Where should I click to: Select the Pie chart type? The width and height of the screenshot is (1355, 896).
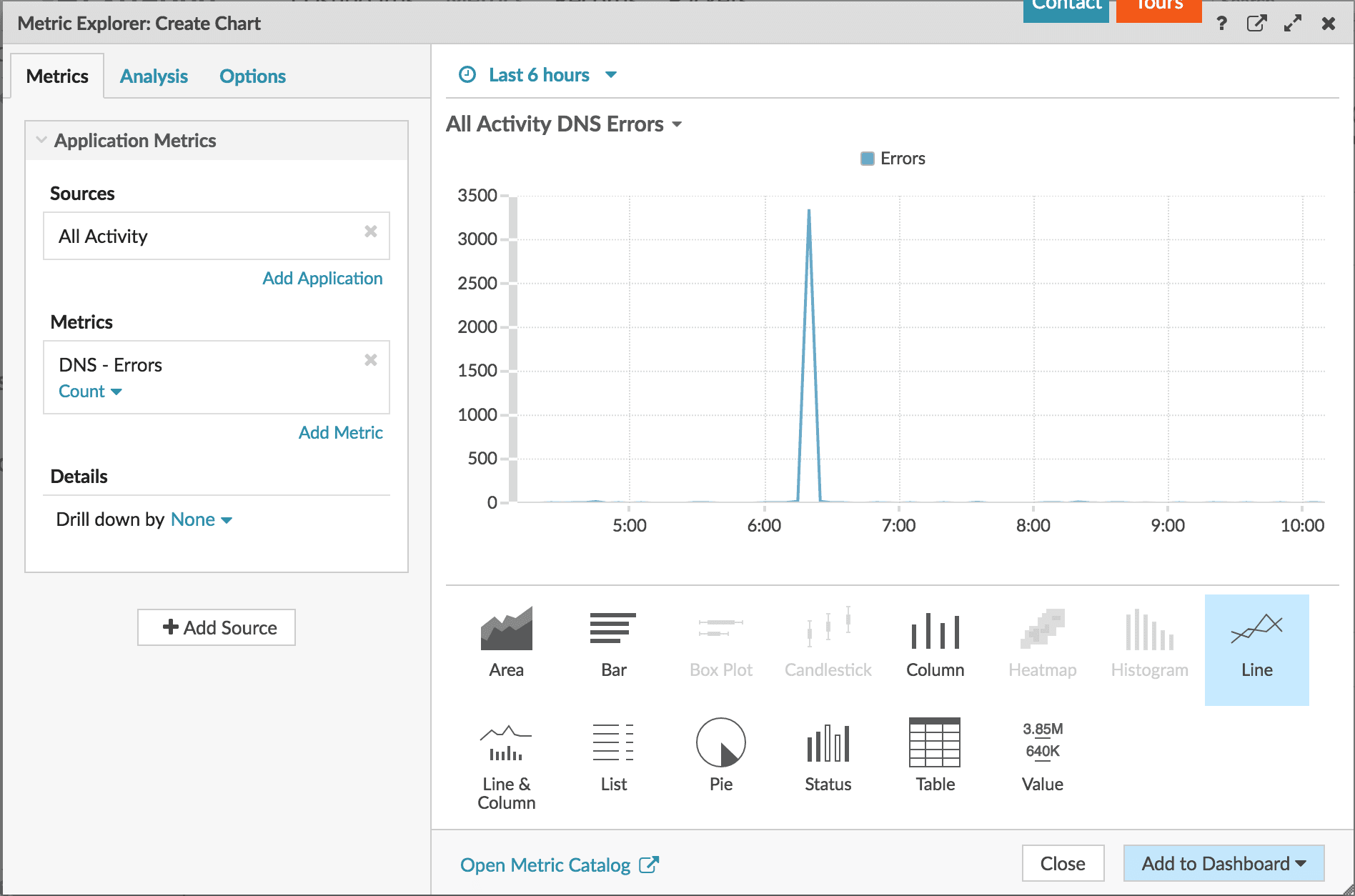point(720,756)
